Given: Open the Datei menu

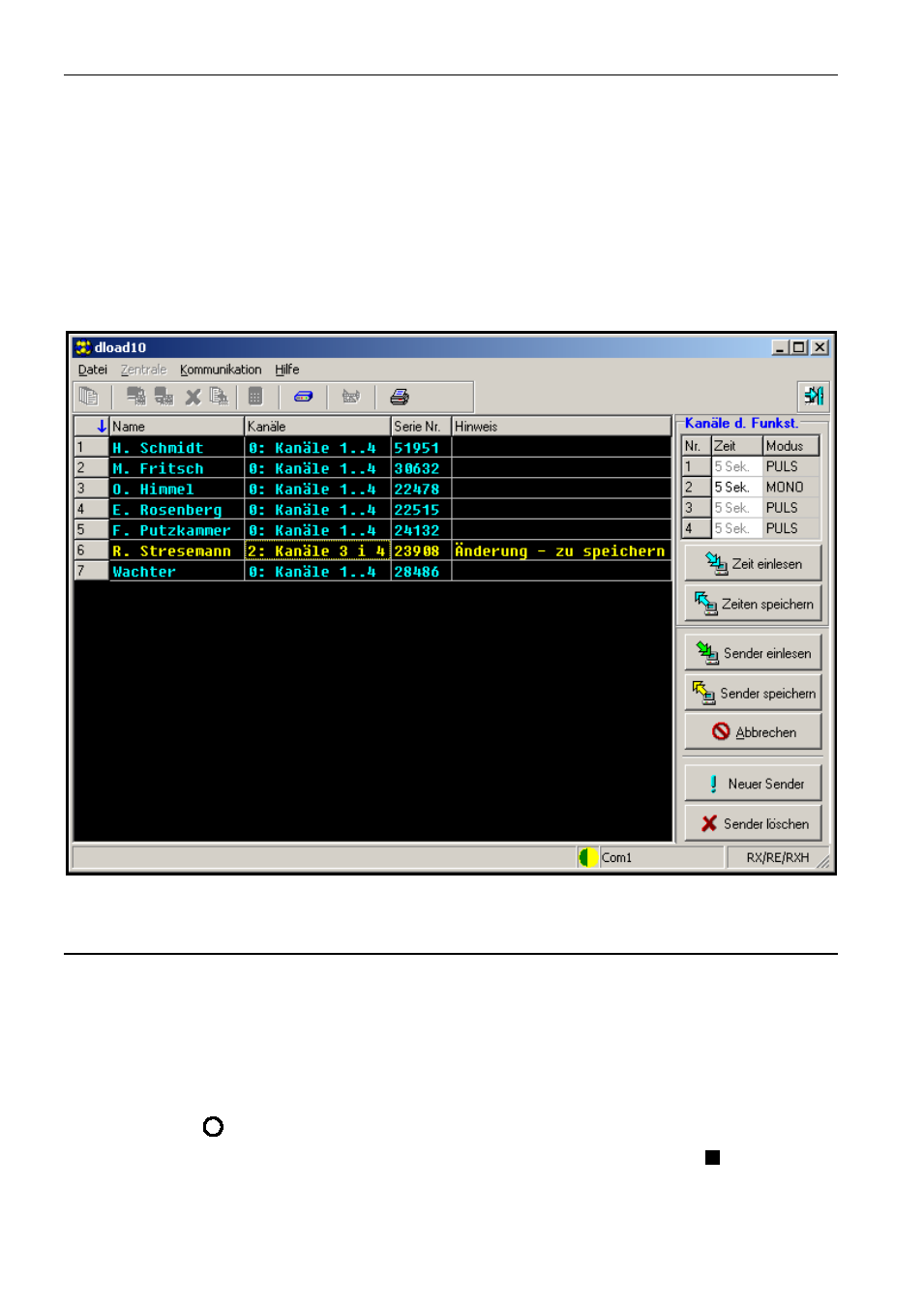Looking at the screenshot, I should (x=93, y=370).
